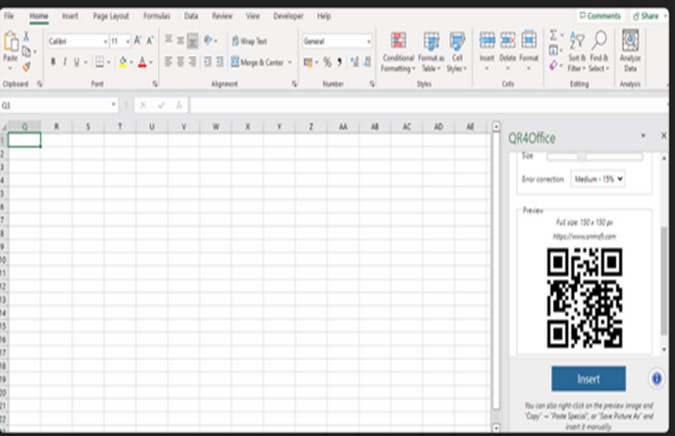Viewport: 675px width, 436px height.
Task: Toggle Wrap Text
Action: (x=250, y=41)
